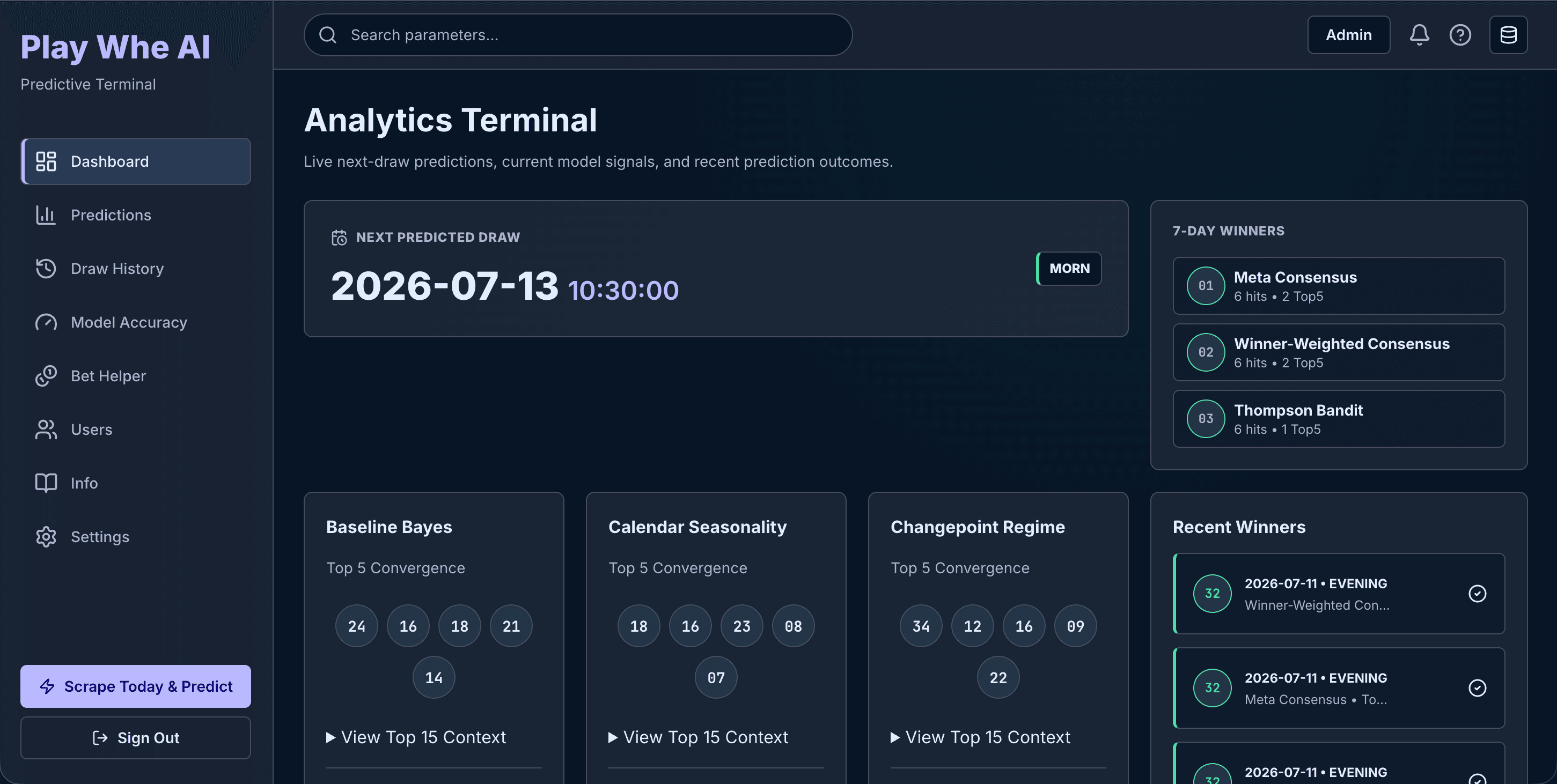Click the MORN session badge
The height and width of the screenshot is (784, 1557).
(1069, 268)
